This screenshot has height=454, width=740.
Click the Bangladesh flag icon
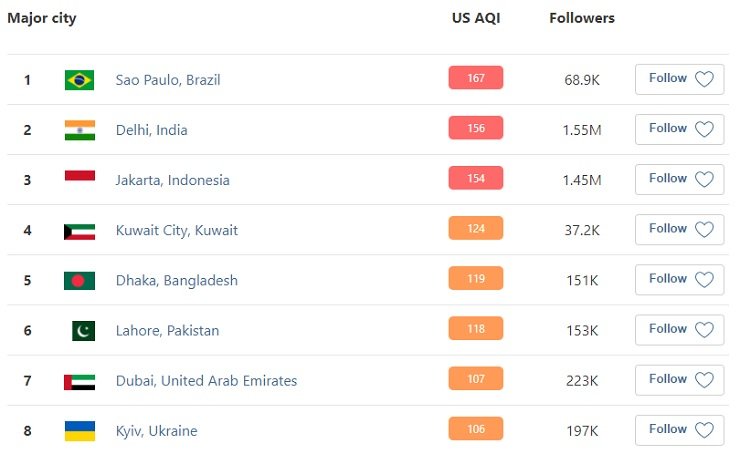tap(79, 280)
